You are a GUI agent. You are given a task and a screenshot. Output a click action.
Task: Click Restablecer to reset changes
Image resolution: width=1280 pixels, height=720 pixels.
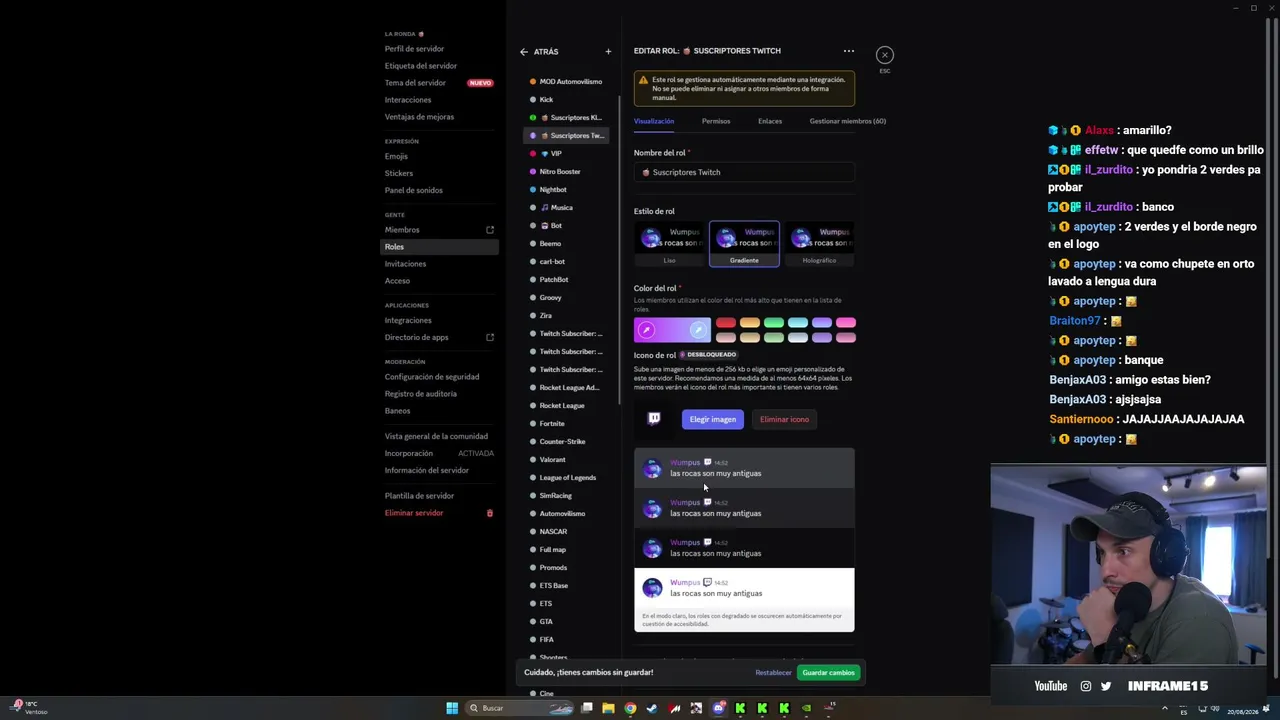tap(773, 673)
